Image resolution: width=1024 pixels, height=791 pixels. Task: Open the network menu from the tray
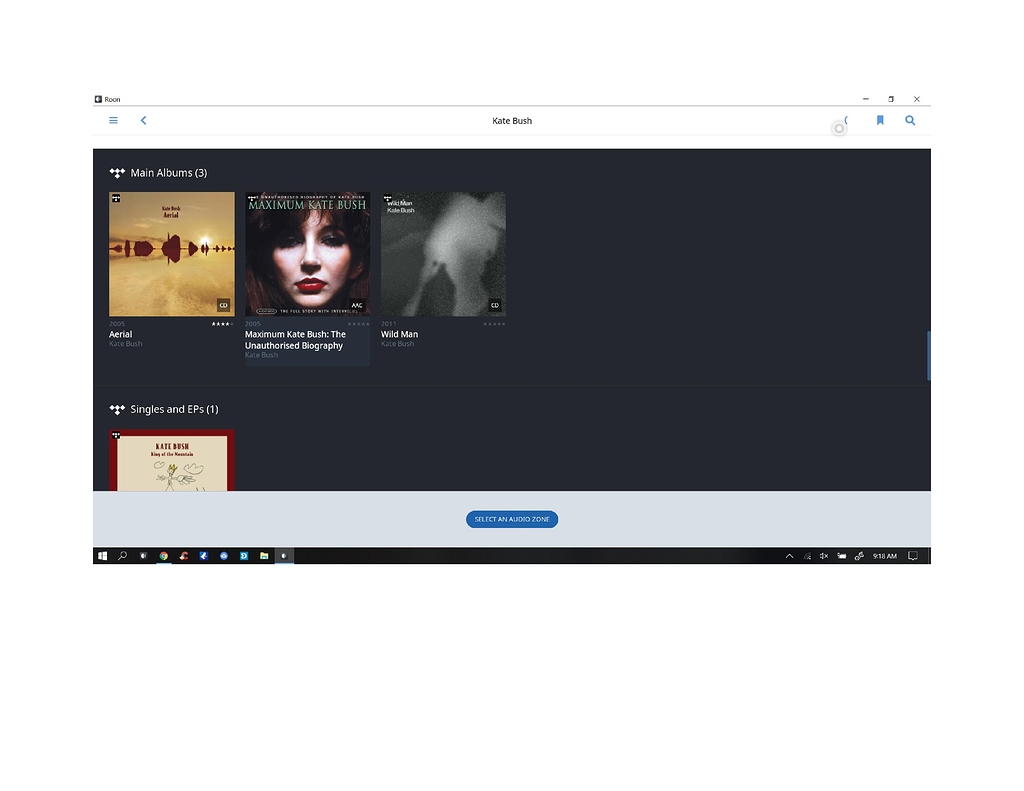click(806, 556)
